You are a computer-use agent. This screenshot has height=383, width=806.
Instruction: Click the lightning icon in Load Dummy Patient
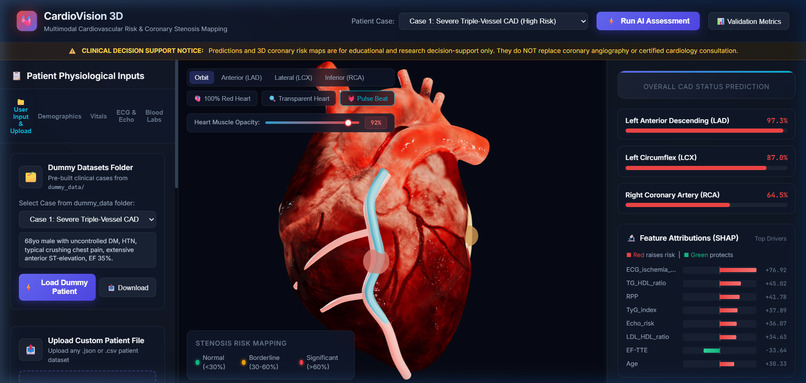(x=28, y=287)
